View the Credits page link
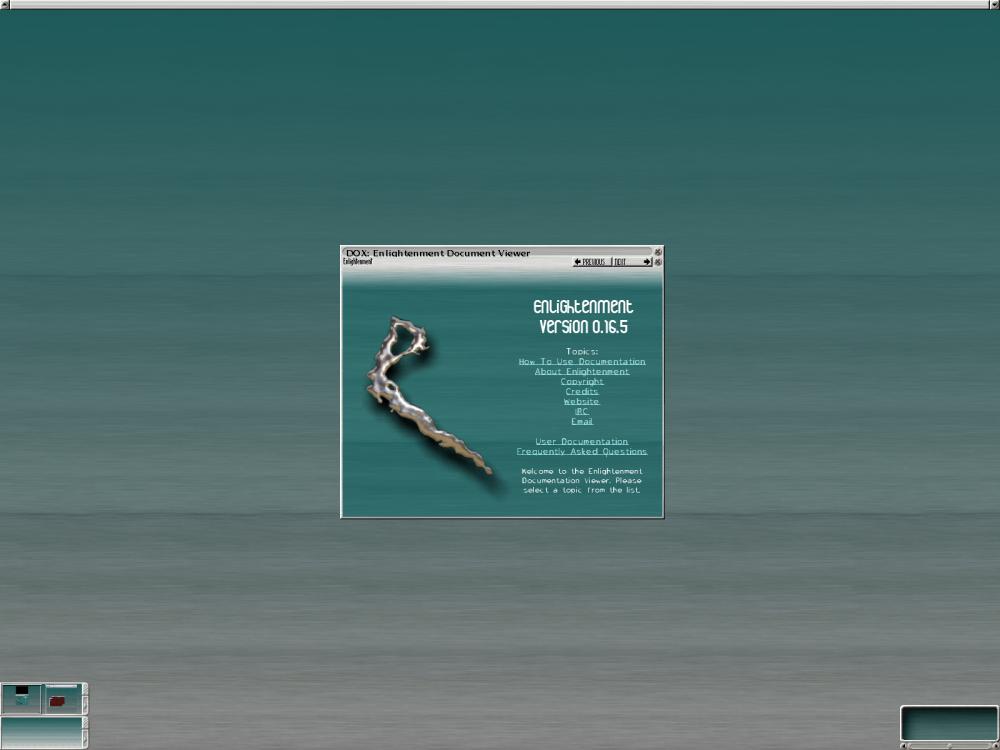 [x=582, y=391]
